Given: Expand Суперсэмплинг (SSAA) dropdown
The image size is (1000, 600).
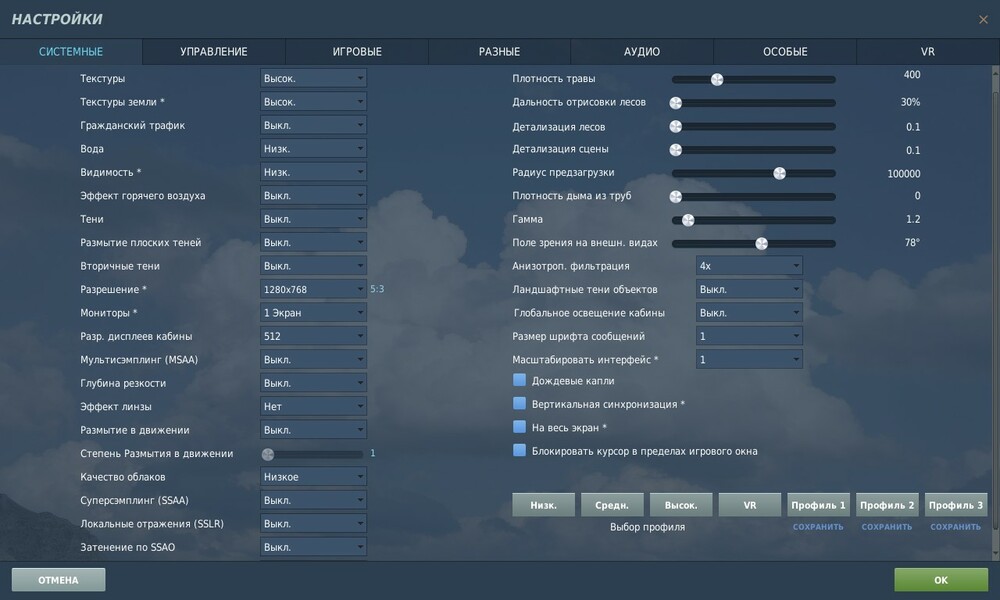Looking at the screenshot, I should pos(313,501).
